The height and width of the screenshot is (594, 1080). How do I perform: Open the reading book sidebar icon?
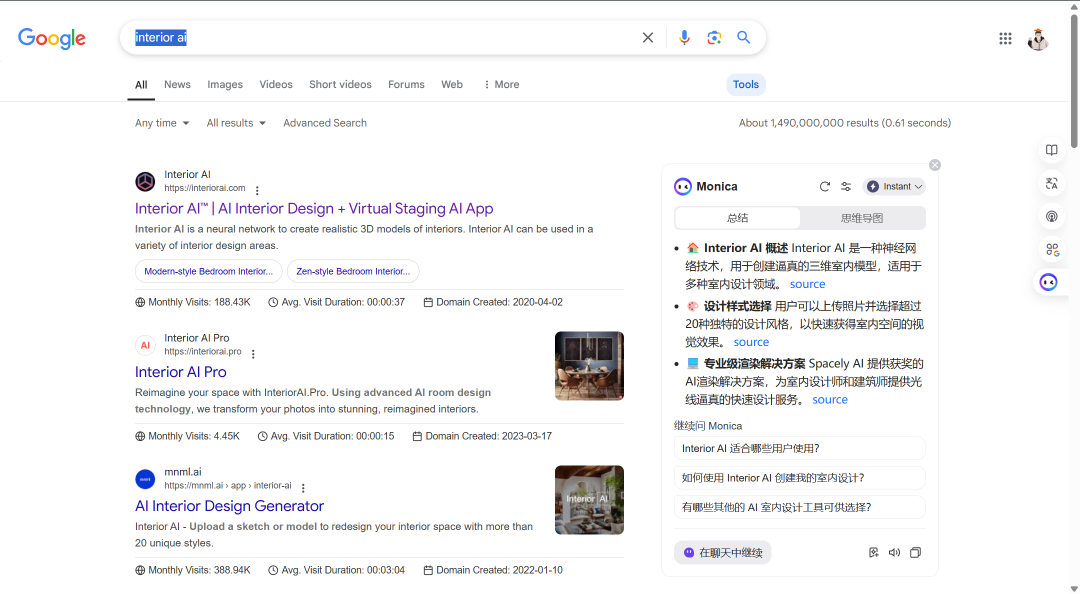pyautogui.click(x=1051, y=150)
